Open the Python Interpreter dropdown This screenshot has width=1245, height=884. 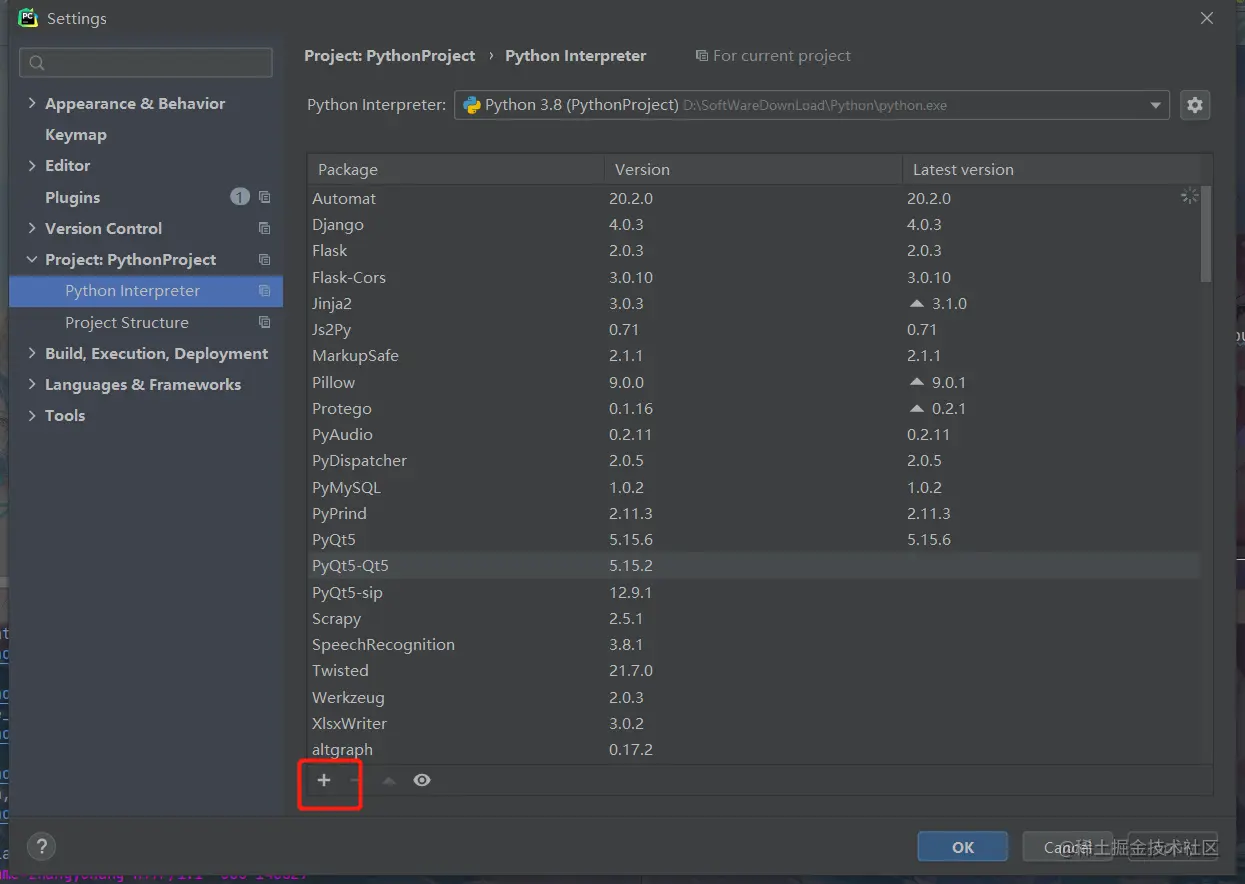point(1156,105)
